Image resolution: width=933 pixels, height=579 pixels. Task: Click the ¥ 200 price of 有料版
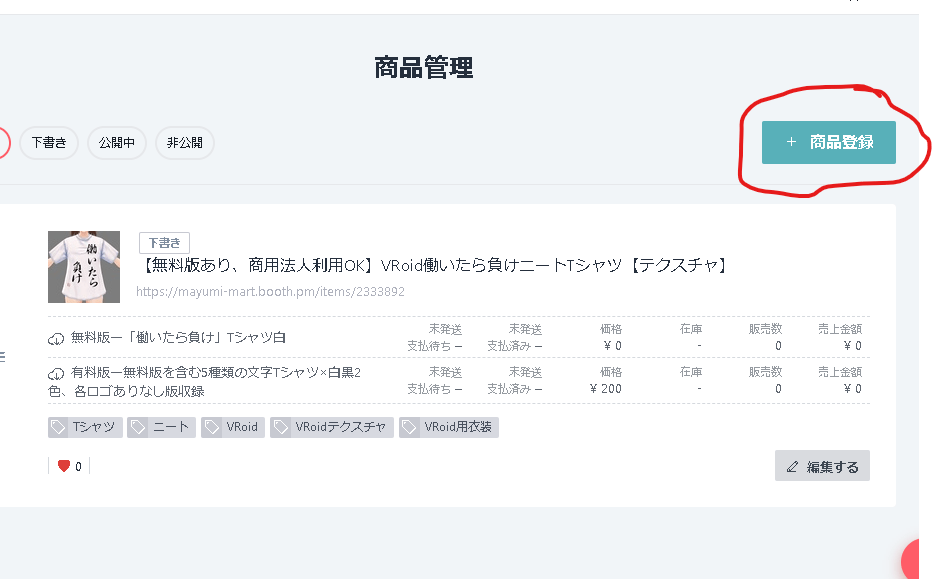pyautogui.click(x=605, y=388)
